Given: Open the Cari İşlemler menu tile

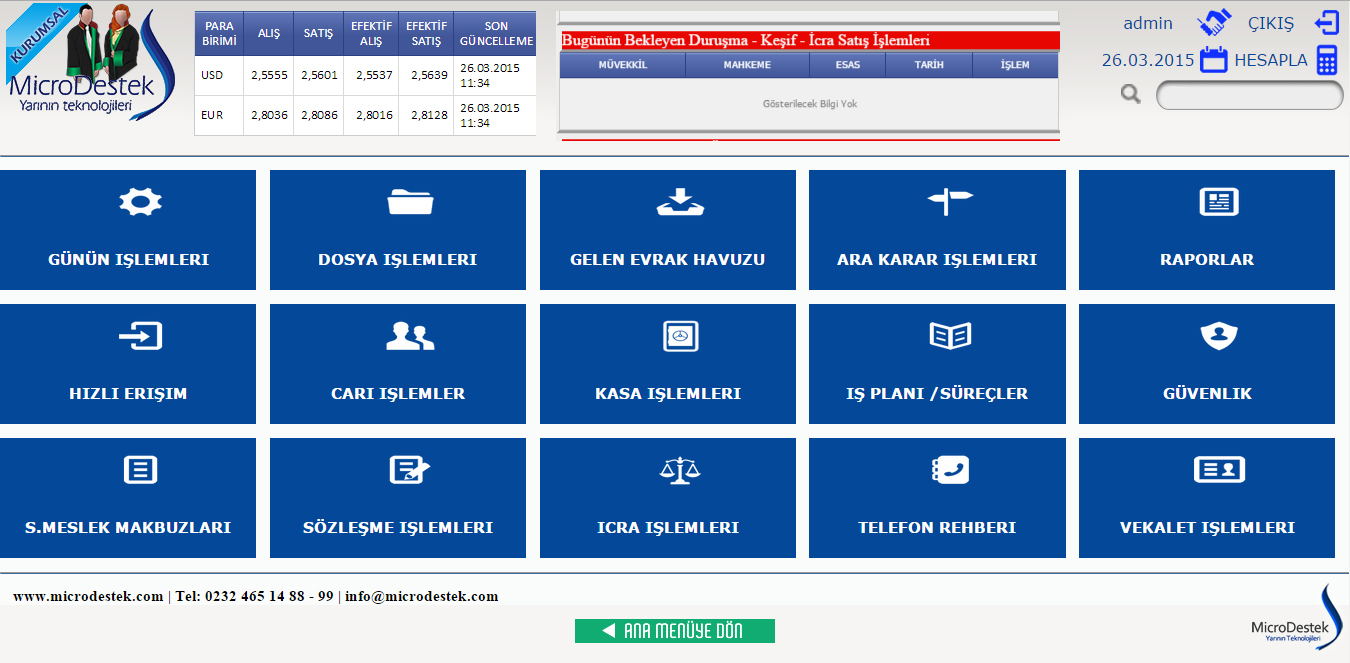Looking at the screenshot, I should [x=398, y=364].
